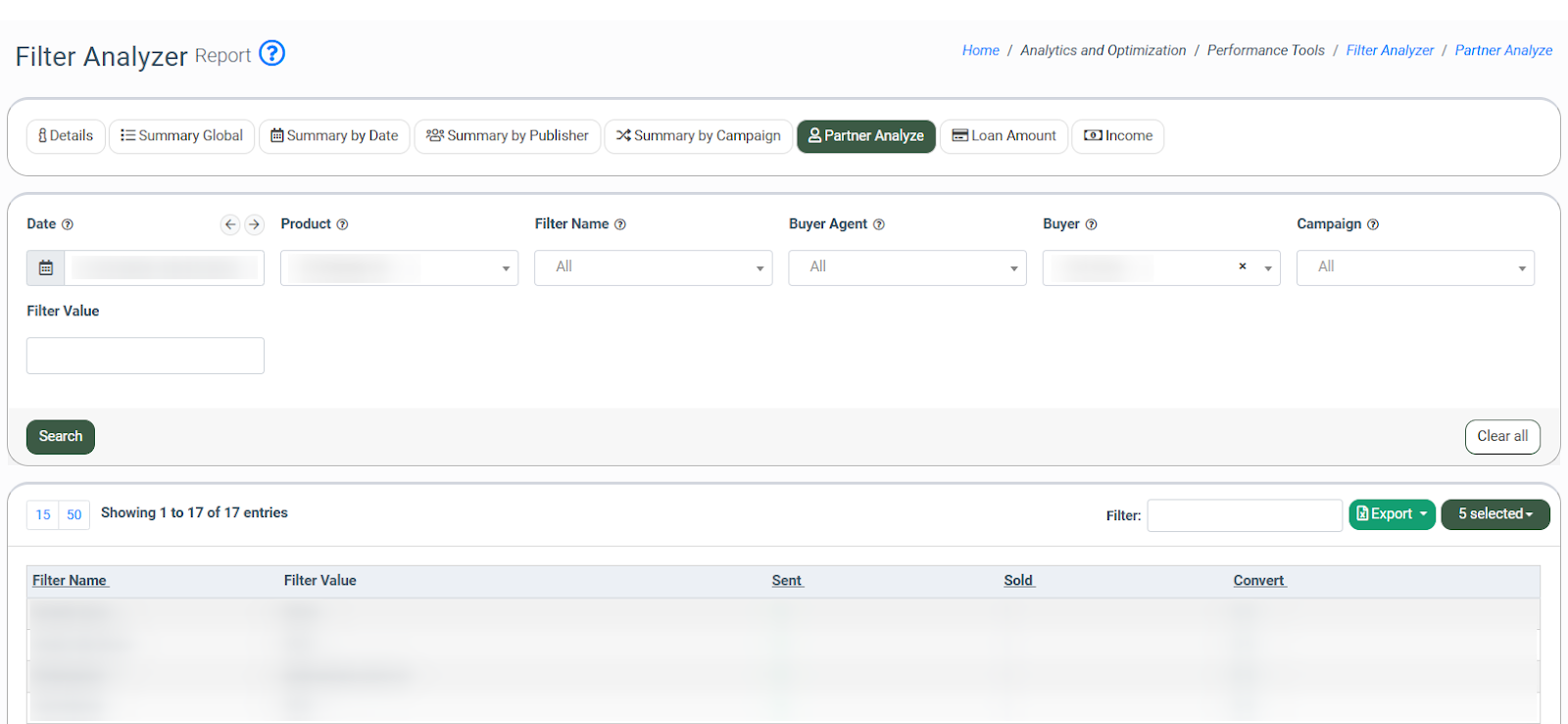
Task: Click the help icon beside Filter Analyzer Report
Action: click(271, 53)
